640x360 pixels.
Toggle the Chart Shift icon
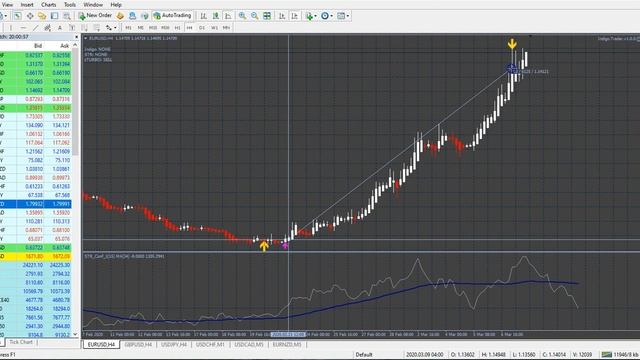(x=294, y=16)
